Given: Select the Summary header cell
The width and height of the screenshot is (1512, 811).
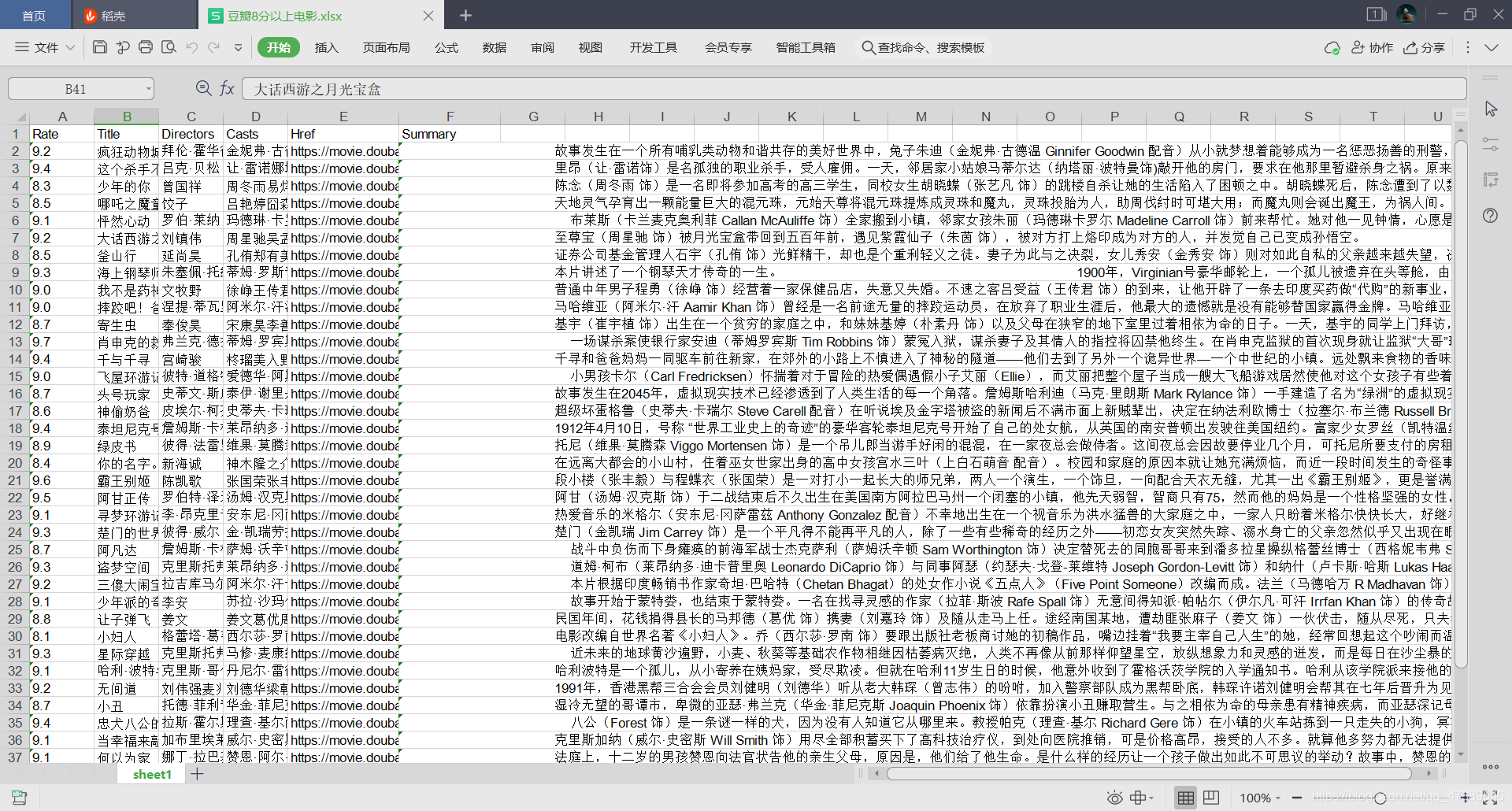Looking at the screenshot, I should tap(450, 134).
